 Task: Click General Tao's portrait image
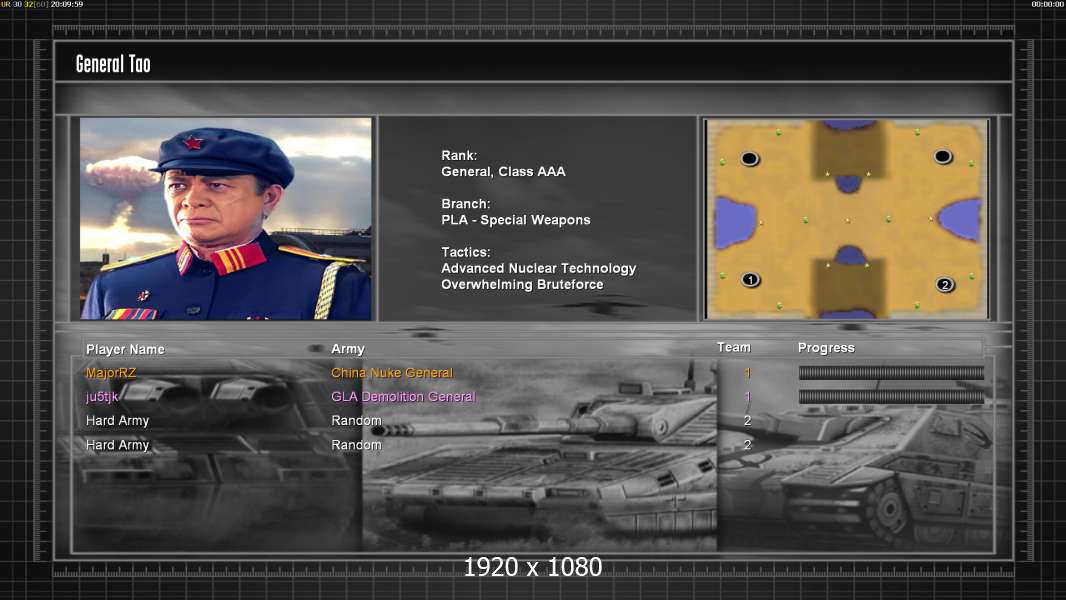point(226,218)
